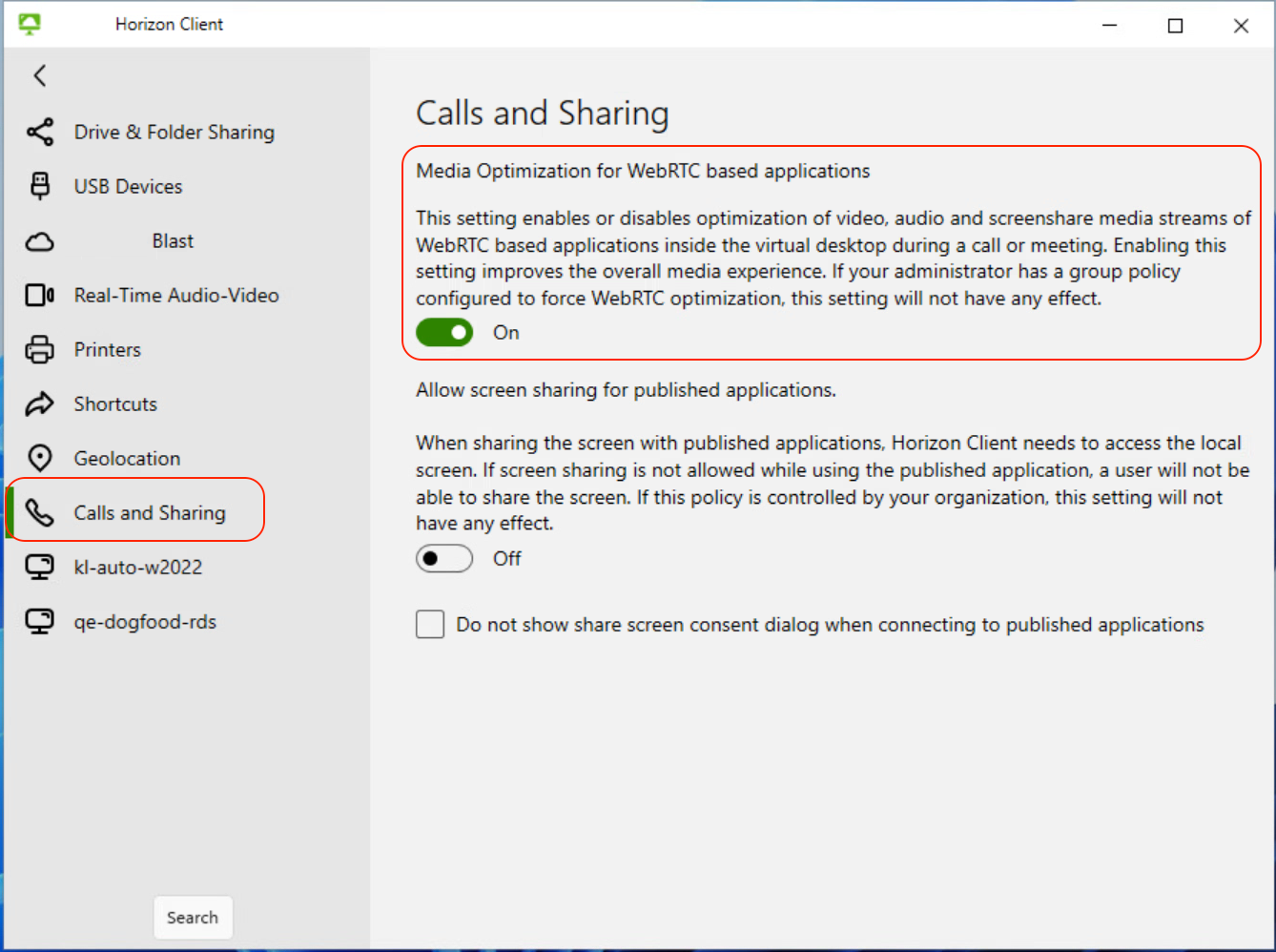Click the back arrow icon
This screenshot has width=1276, height=952.
[40, 75]
